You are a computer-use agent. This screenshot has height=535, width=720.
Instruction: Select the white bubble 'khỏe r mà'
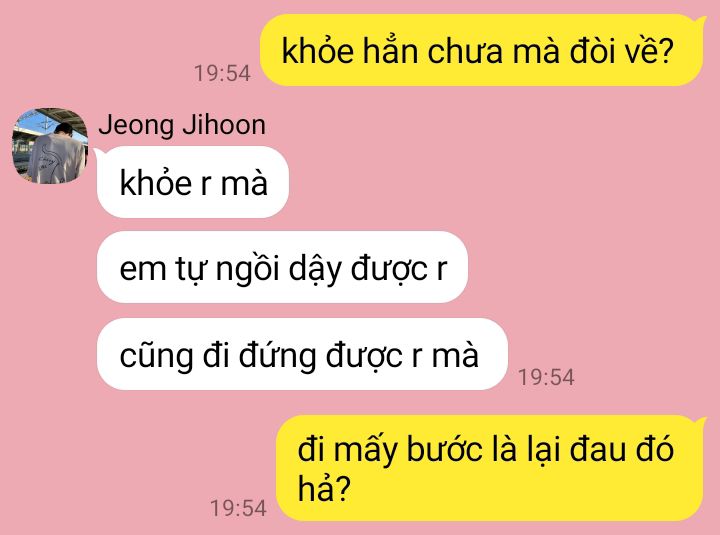click(x=193, y=182)
